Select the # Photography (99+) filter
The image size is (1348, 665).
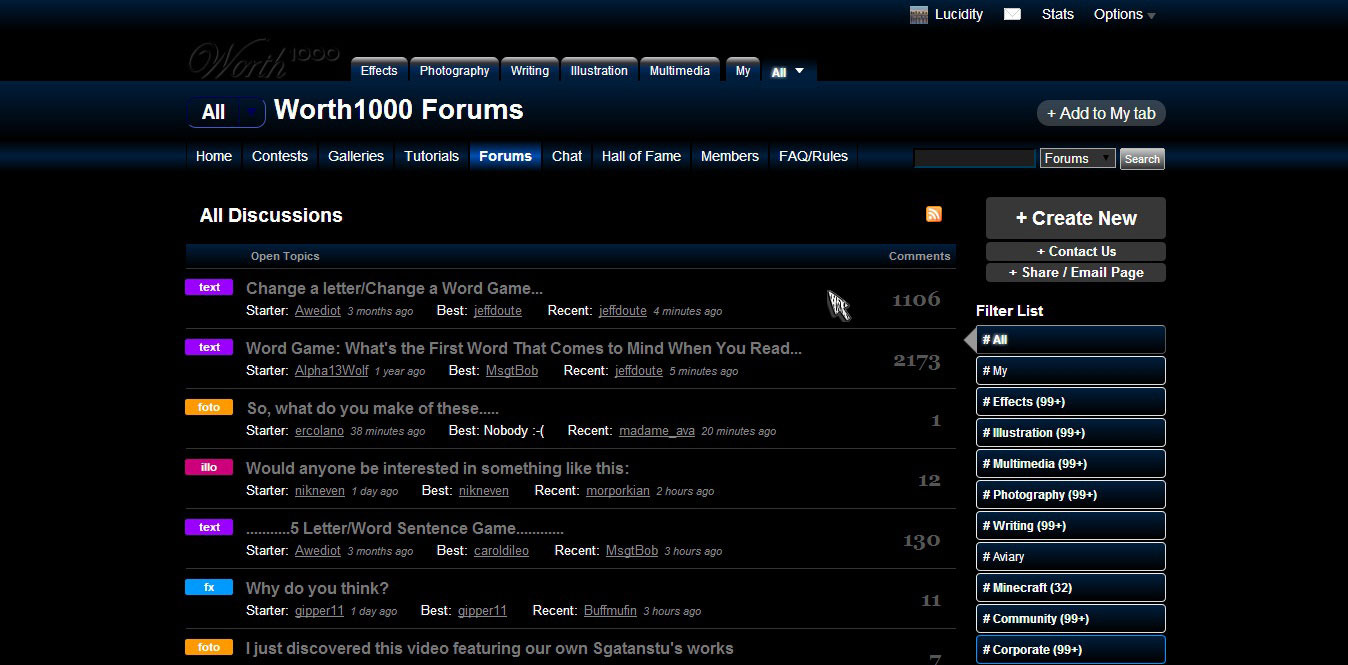(x=1071, y=494)
